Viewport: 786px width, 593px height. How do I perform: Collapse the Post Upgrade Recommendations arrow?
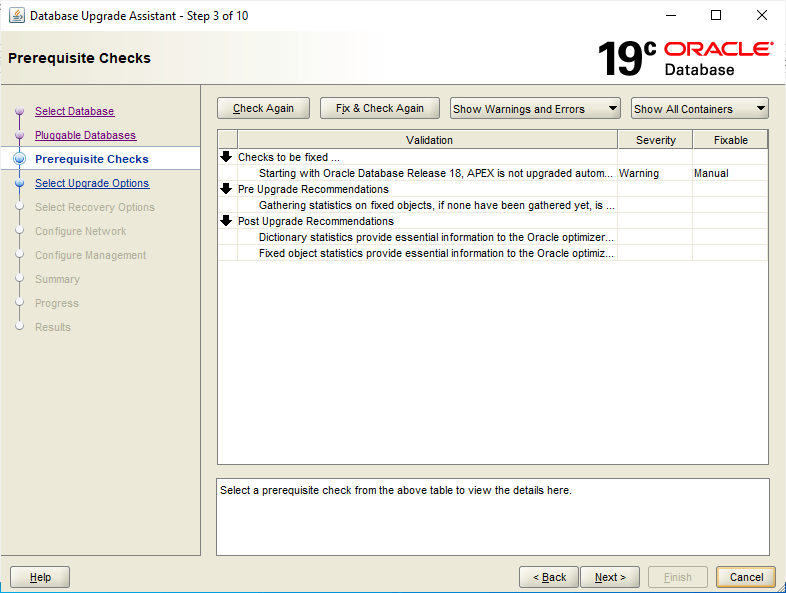coord(226,221)
